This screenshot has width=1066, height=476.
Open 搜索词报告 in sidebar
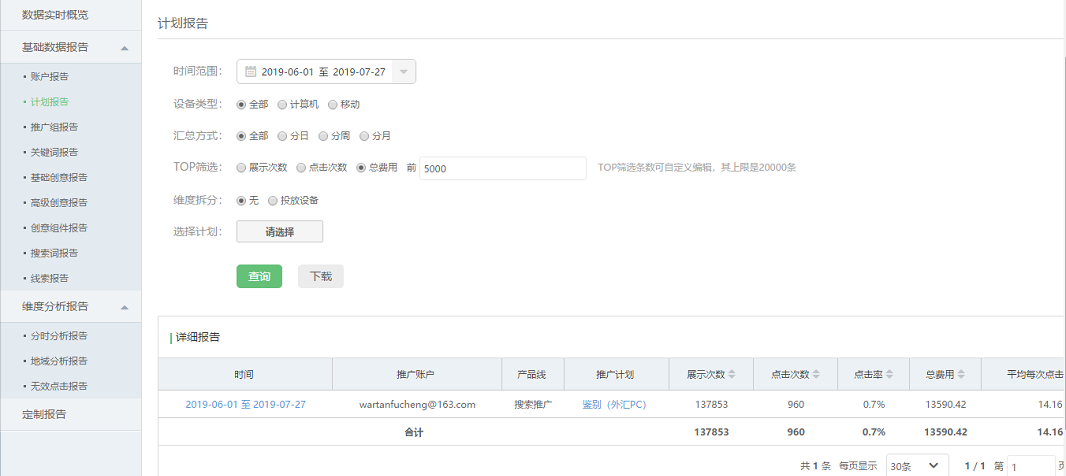[x=54, y=253]
